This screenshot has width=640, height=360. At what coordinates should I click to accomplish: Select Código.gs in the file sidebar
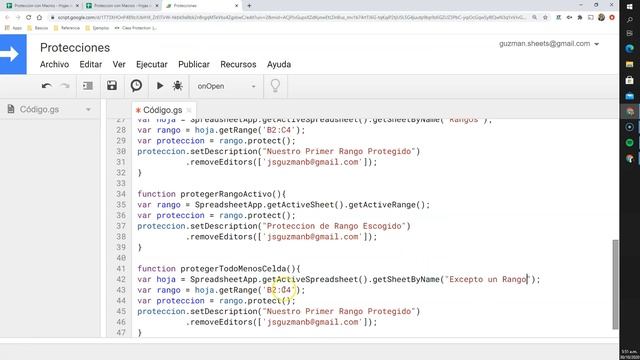click(39, 109)
